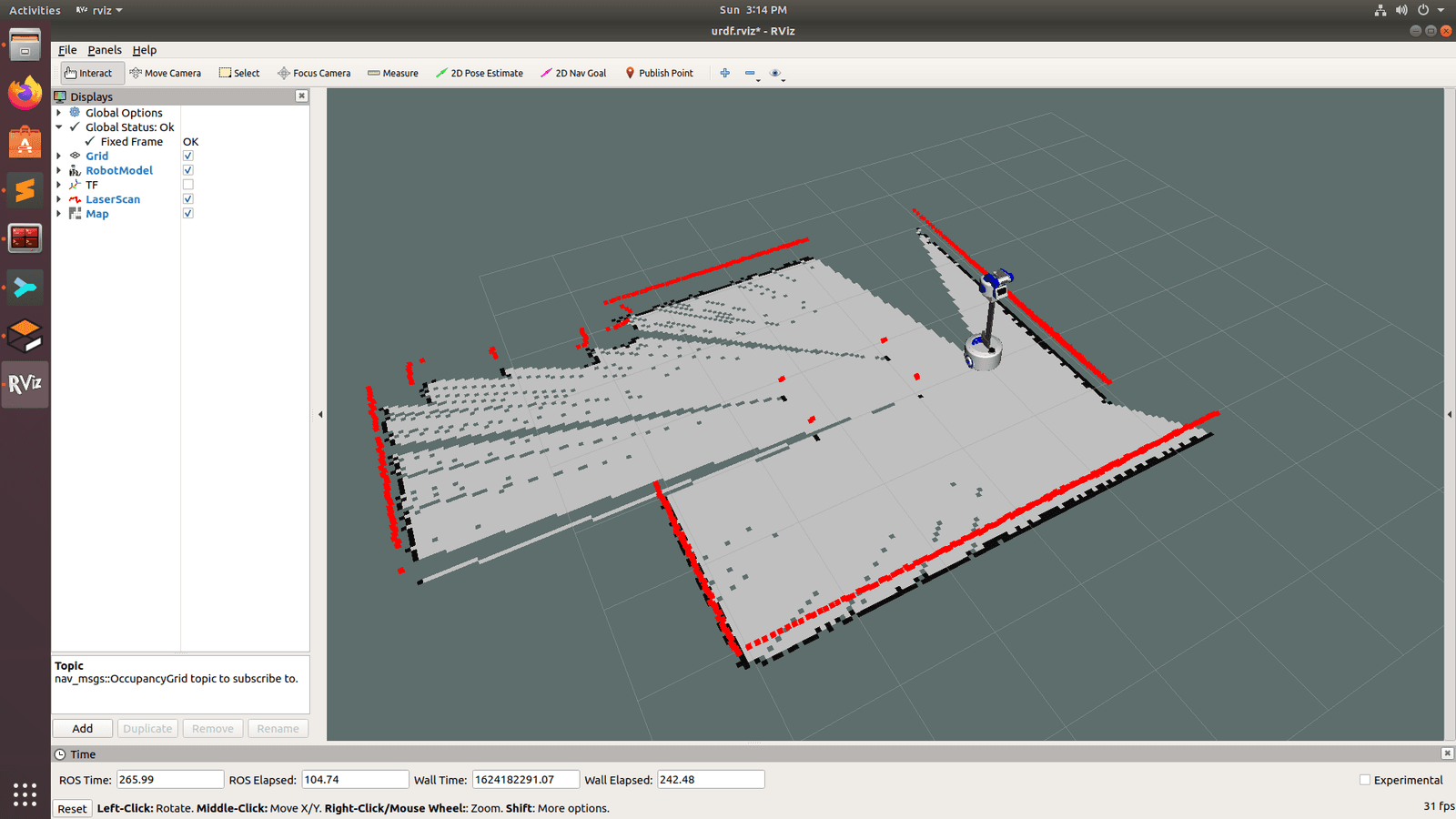This screenshot has height=819, width=1456.
Task: Activate the Move Camera tool
Action: tap(166, 73)
